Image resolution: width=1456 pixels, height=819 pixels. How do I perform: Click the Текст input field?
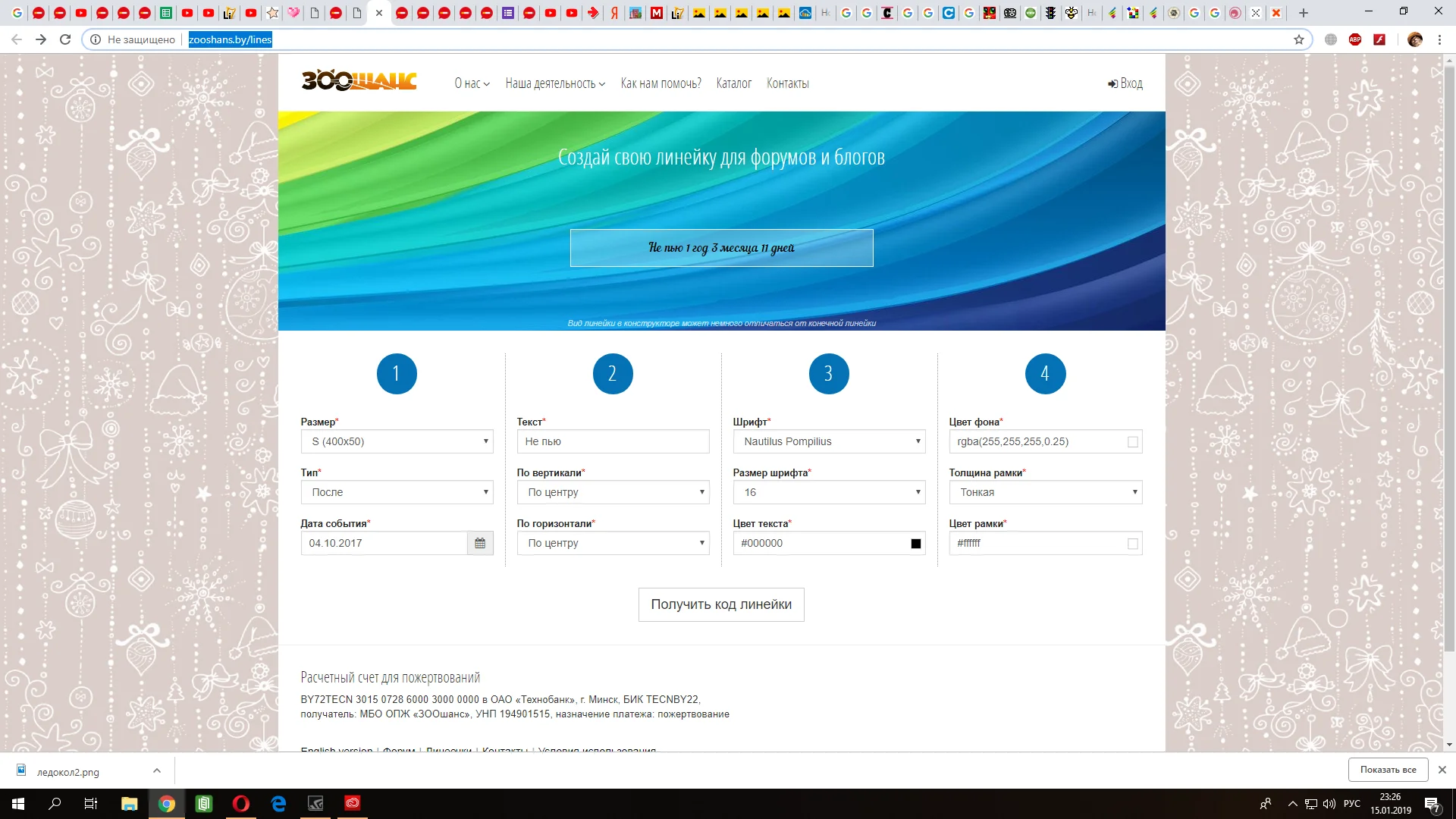613,441
